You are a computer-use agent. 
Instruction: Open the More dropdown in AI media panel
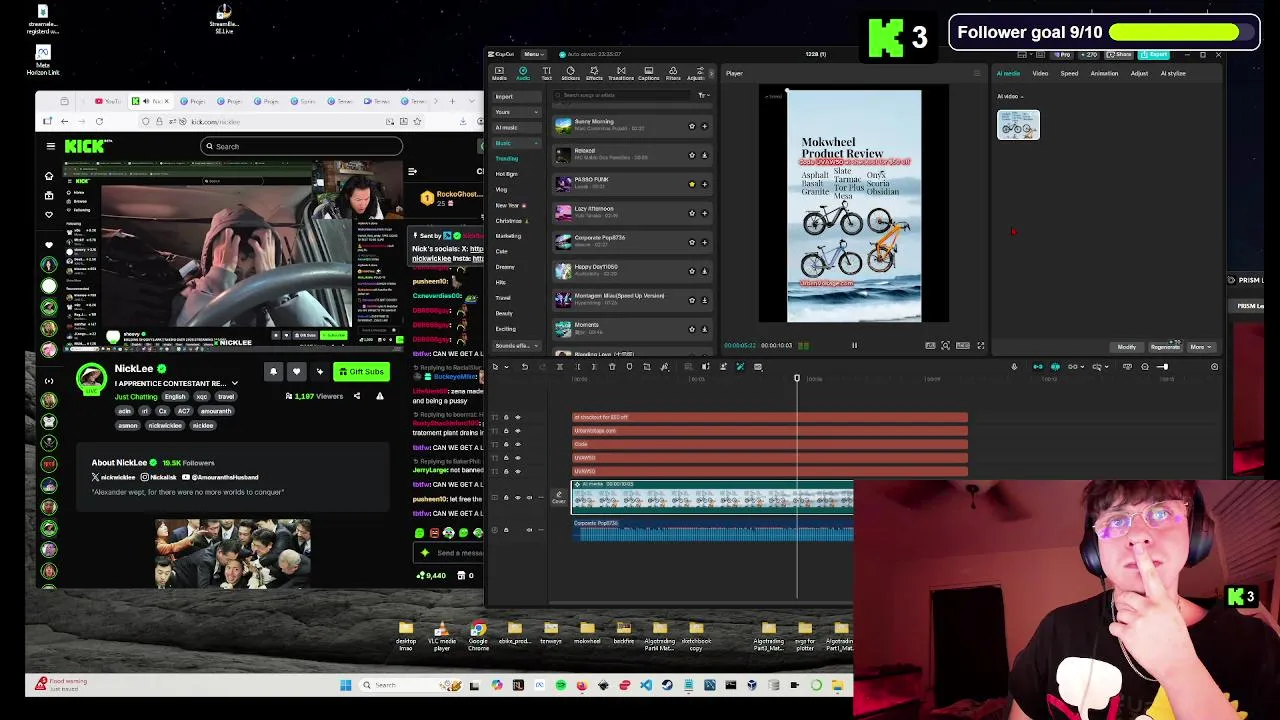tap(1200, 347)
